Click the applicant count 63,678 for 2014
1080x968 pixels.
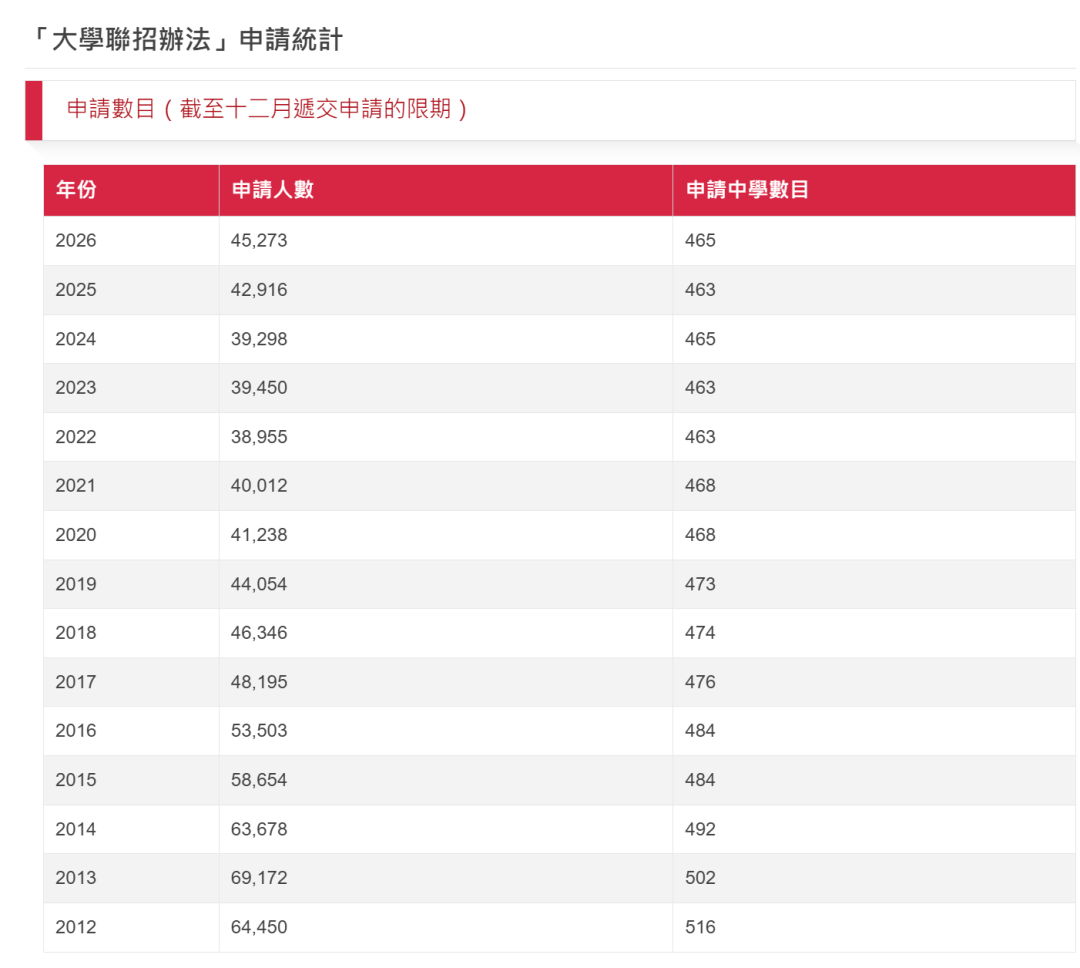pos(258,829)
